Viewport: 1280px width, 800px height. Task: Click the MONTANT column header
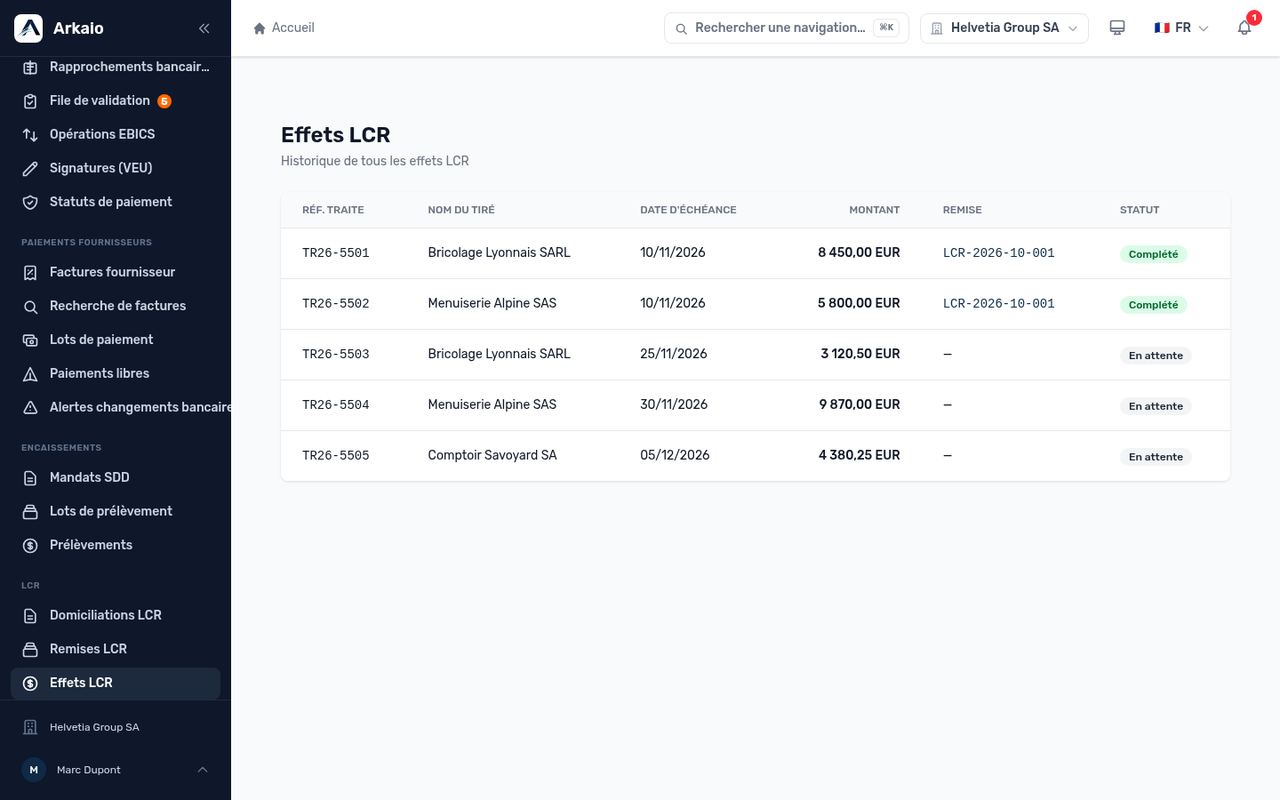874,210
